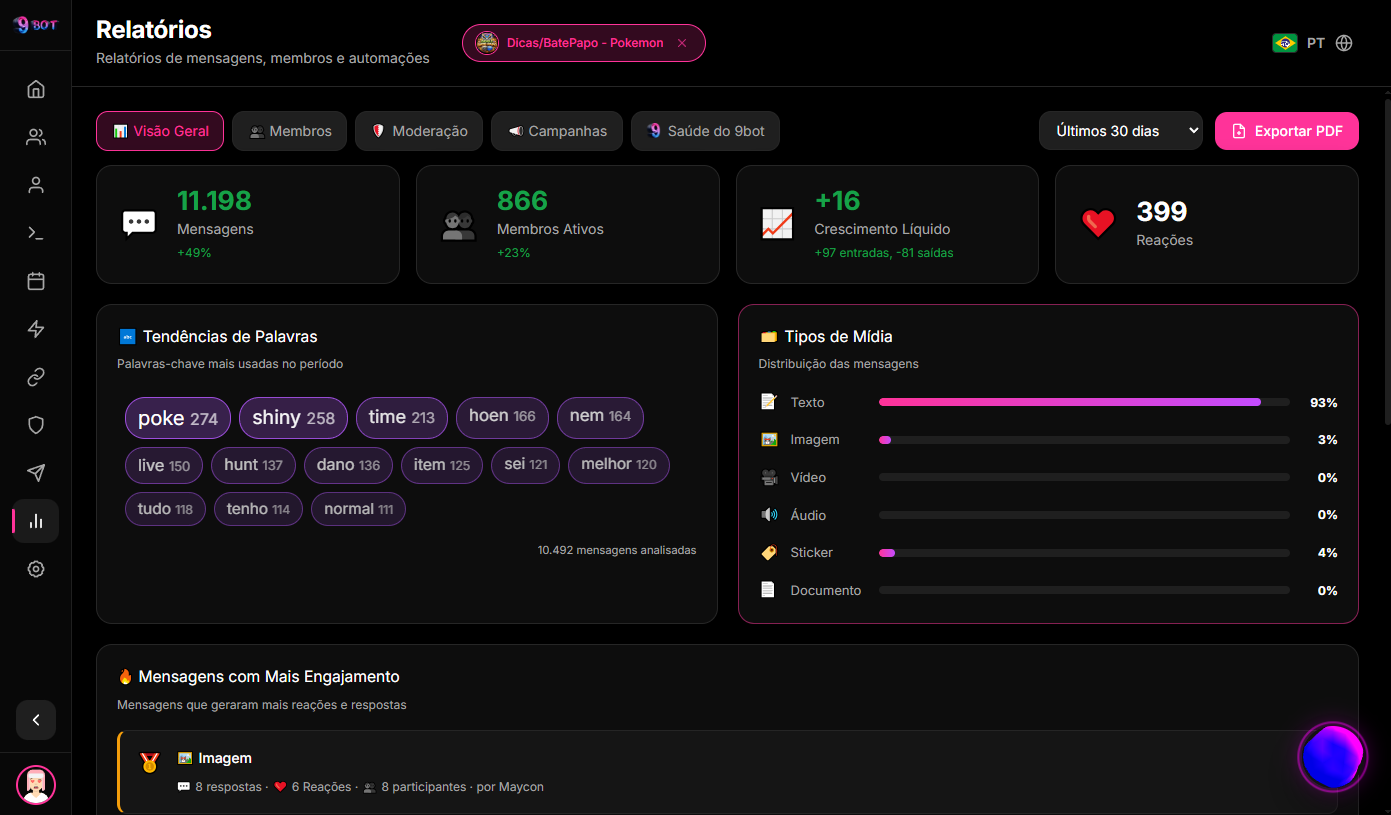Click the time 213 keyword chip
1391x815 pixels.
tap(402, 418)
